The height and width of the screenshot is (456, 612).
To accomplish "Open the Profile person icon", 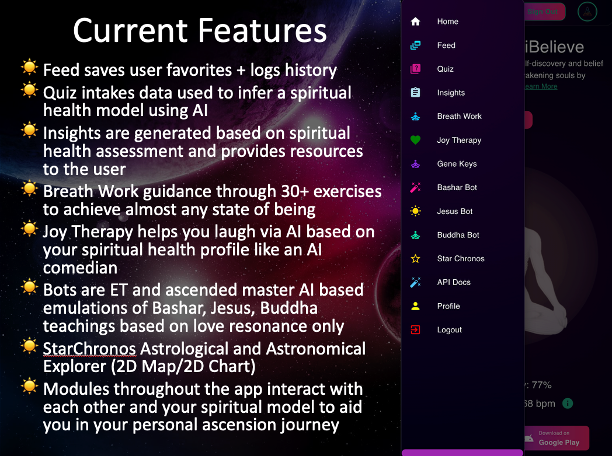I will [x=415, y=306].
